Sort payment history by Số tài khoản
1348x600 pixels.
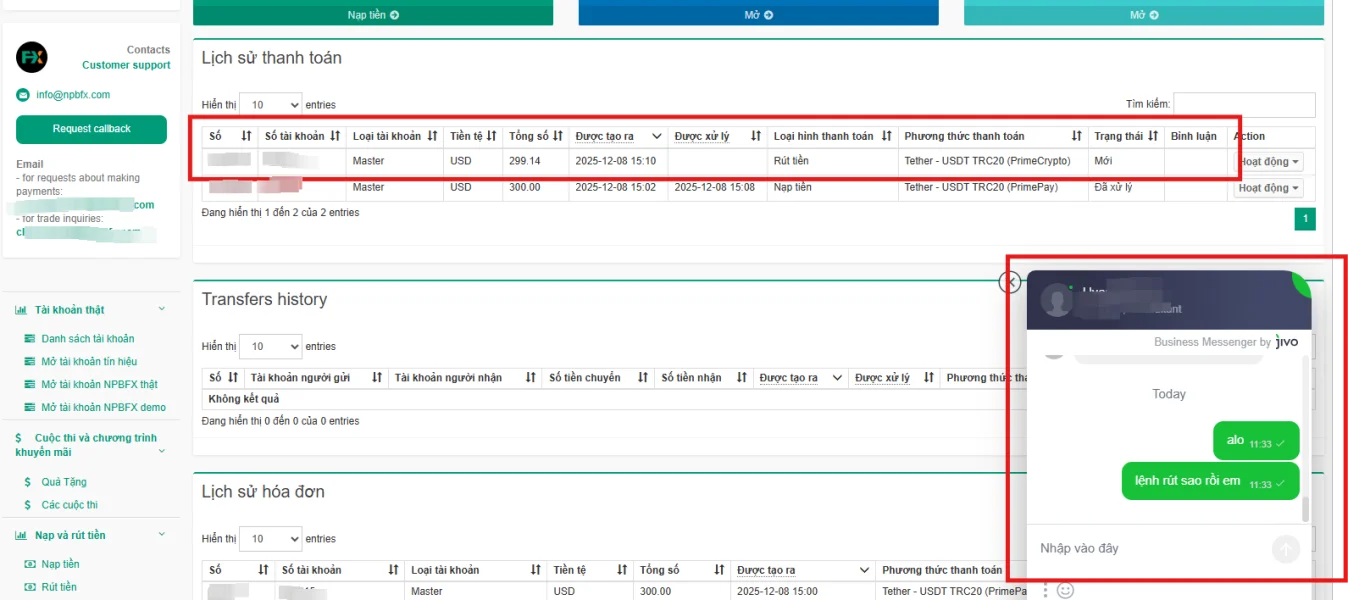point(335,136)
